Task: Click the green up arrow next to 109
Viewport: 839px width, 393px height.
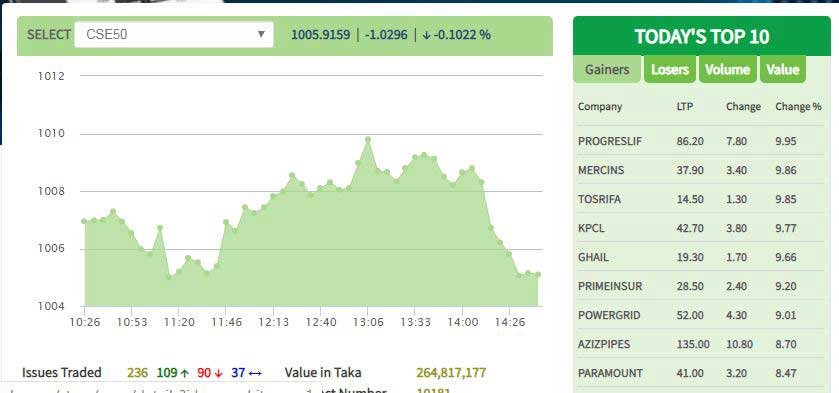Action: tap(185, 373)
